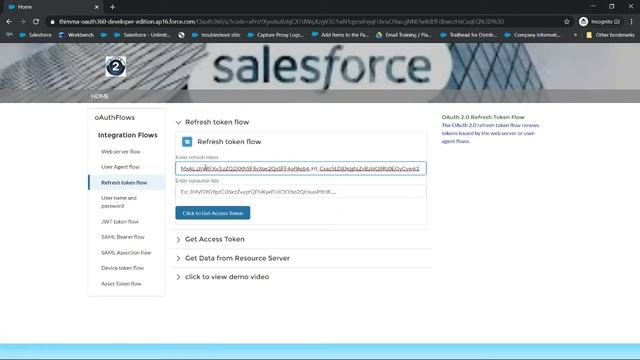This screenshot has height=360, width=640.
Task: Select SAML Assertion flow in sidebar
Action: pos(126,253)
